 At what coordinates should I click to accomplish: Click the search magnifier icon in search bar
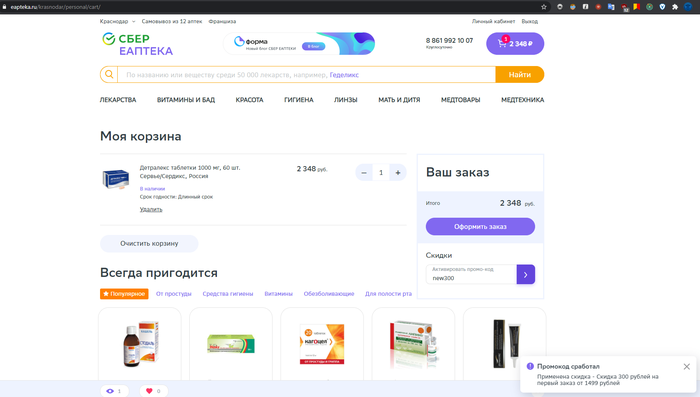[109, 75]
